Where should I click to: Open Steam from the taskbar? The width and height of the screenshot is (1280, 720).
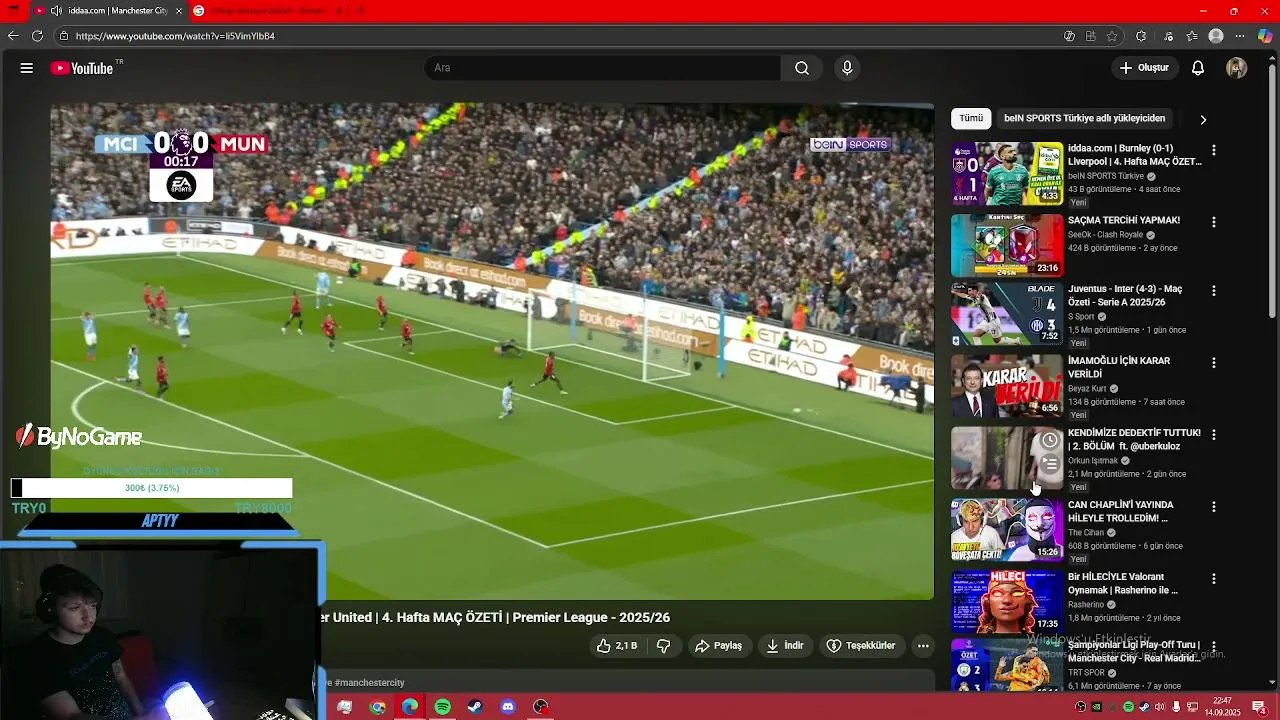coord(475,707)
